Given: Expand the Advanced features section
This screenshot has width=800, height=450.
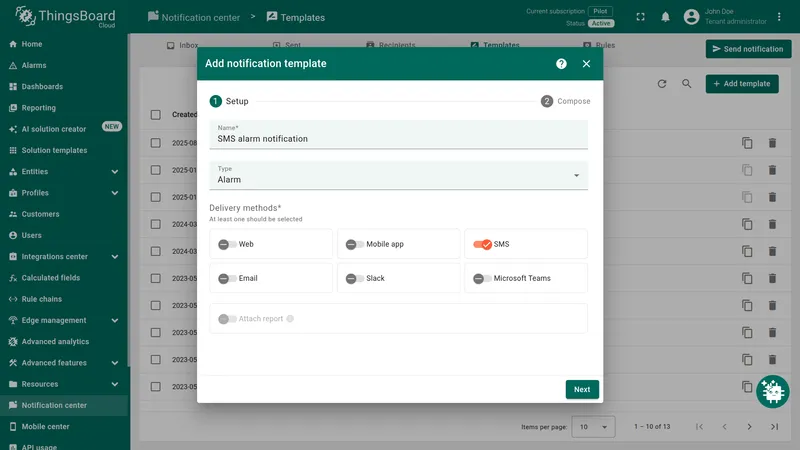Looking at the screenshot, I should 115,363.
